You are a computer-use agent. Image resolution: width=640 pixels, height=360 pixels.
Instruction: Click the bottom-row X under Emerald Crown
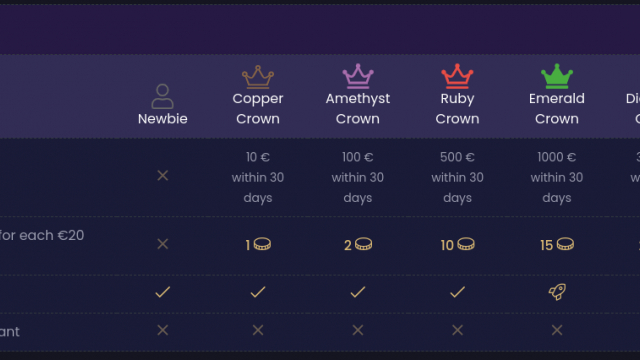coord(557,330)
